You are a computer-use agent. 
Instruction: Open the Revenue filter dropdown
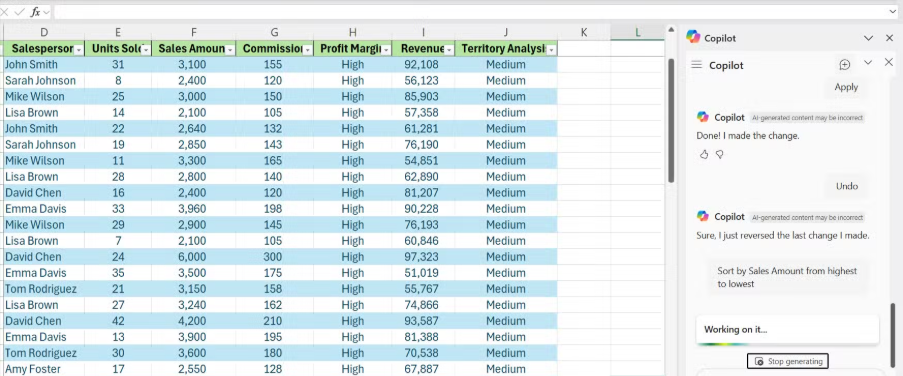point(449,50)
